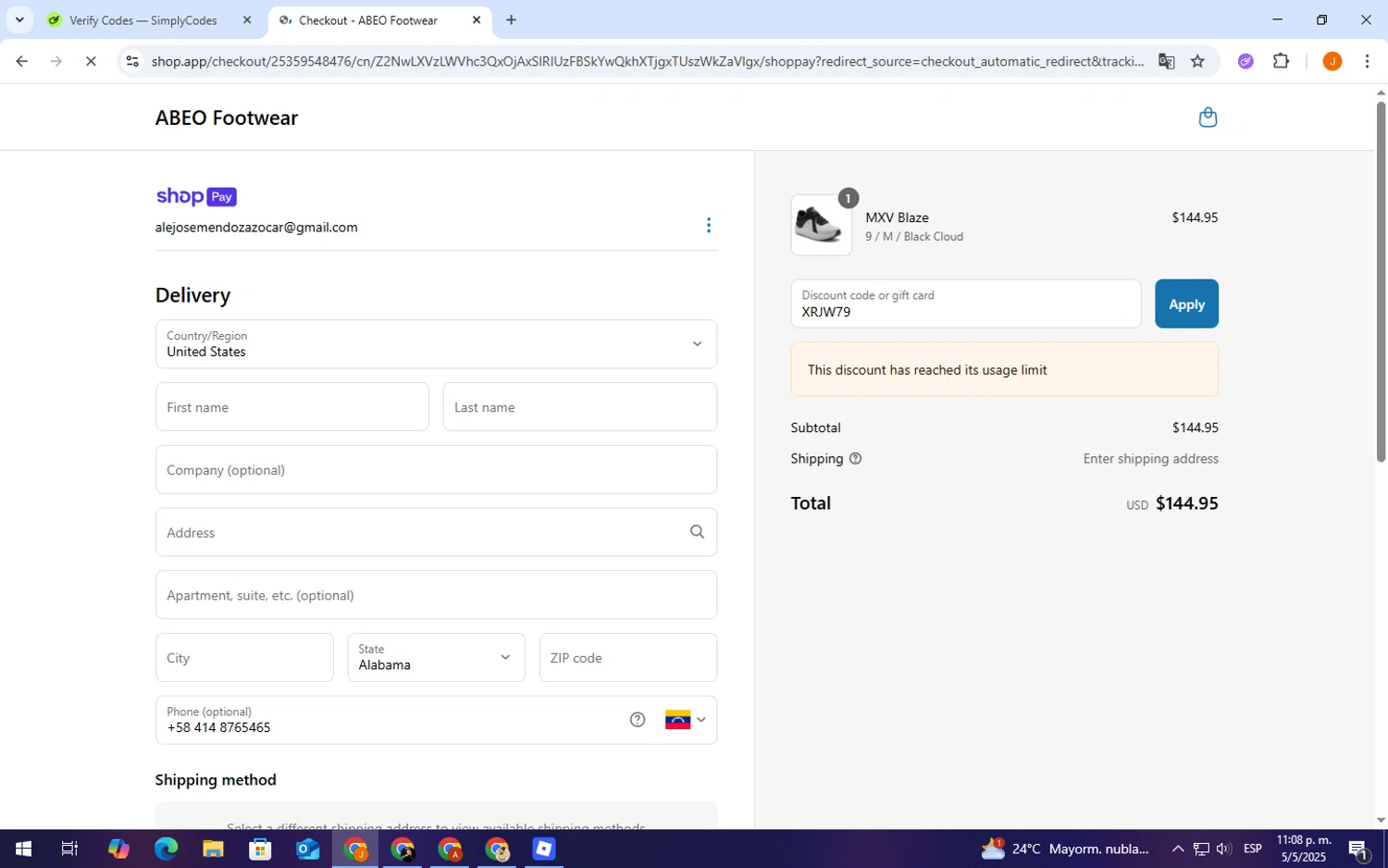Screen dimensions: 1388x868
Task: Switch the ESP input language indicator
Action: 1253,849
